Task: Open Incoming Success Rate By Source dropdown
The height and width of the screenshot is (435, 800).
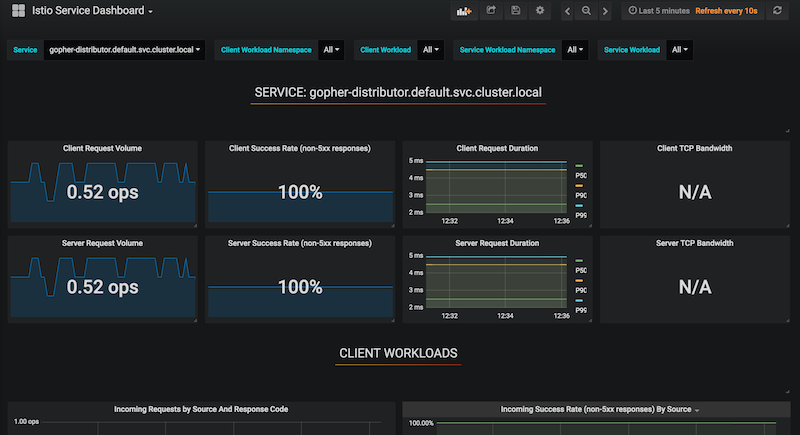Action: point(599,409)
